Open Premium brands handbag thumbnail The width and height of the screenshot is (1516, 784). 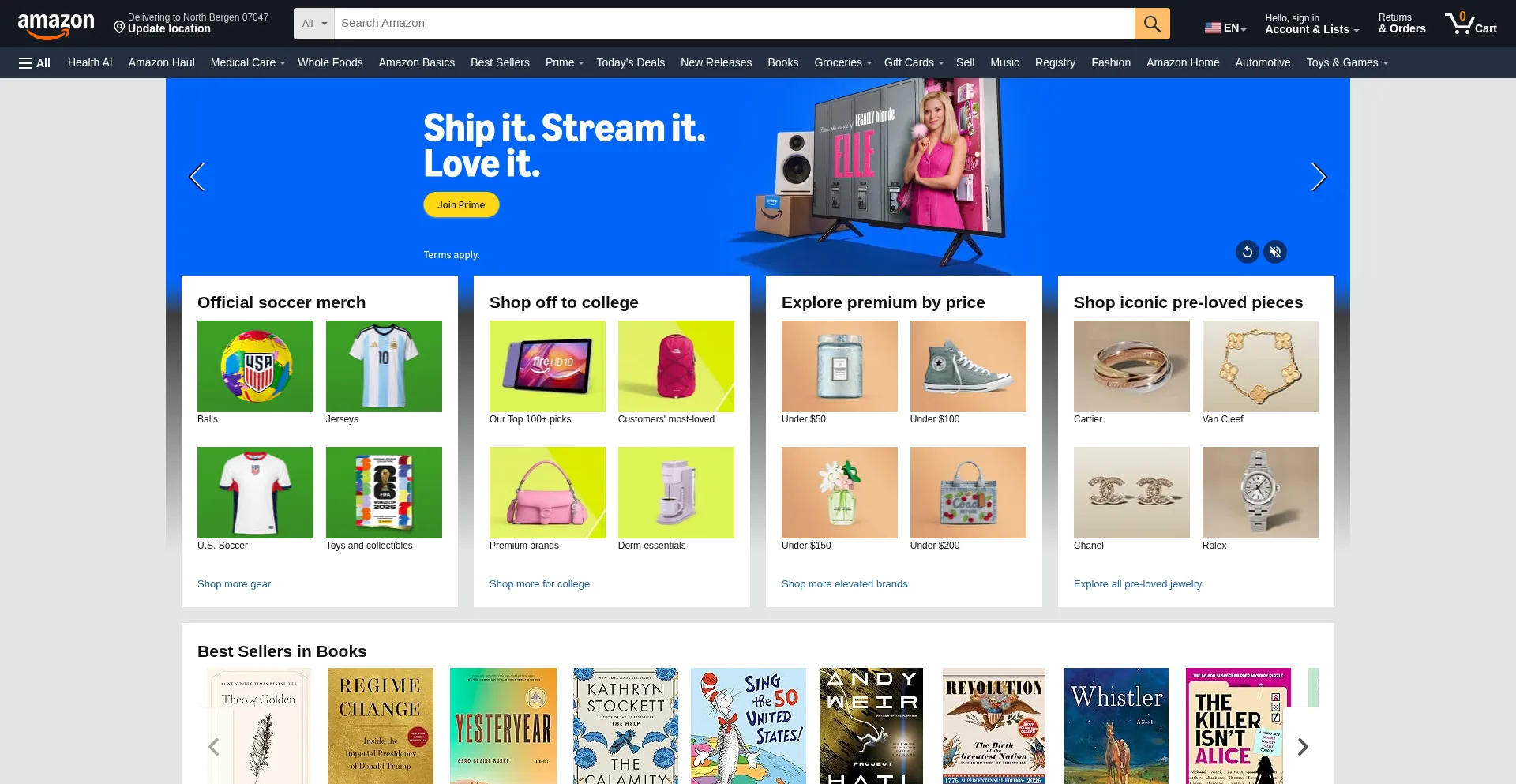(x=547, y=493)
